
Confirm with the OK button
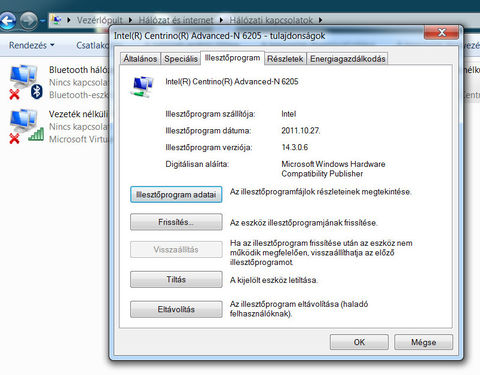pyautogui.click(x=359, y=342)
